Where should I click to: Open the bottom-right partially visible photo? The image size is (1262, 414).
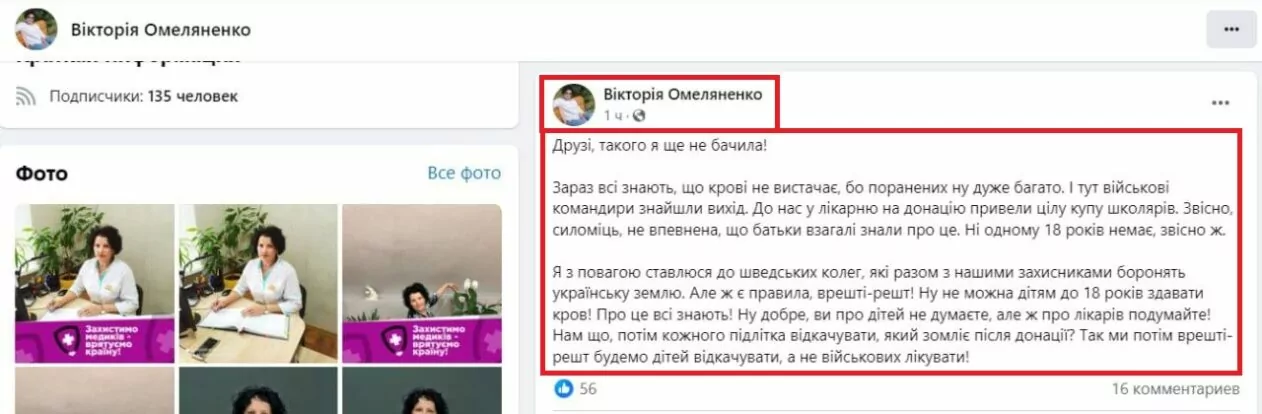click(x=422, y=391)
